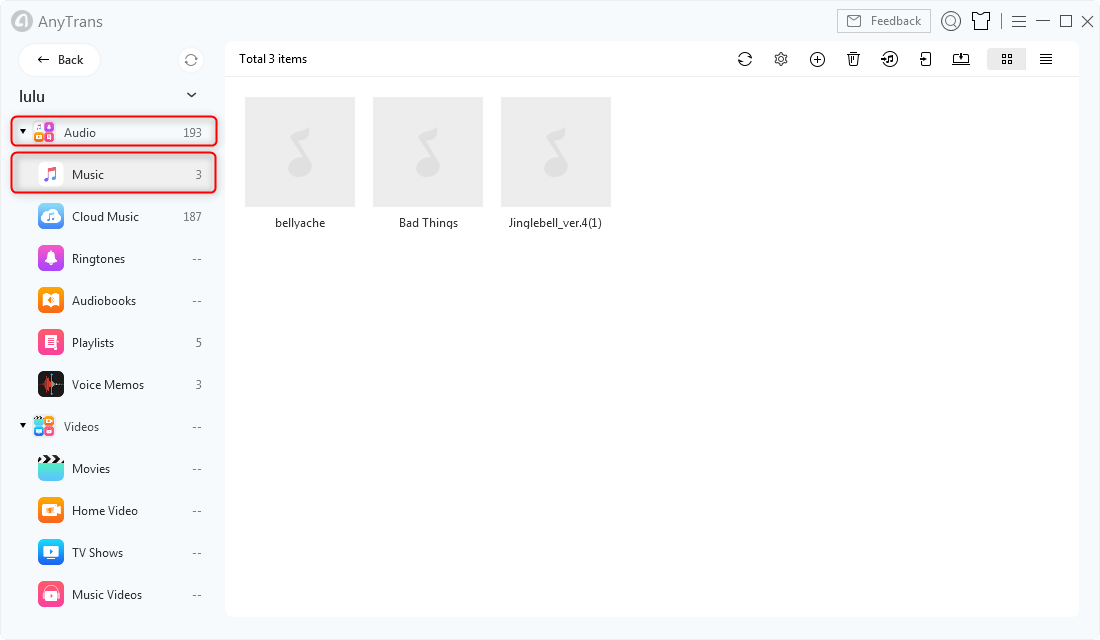Viewport: 1100px width, 640px height.
Task: Click the Total 3 items label
Action: pos(273,59)
